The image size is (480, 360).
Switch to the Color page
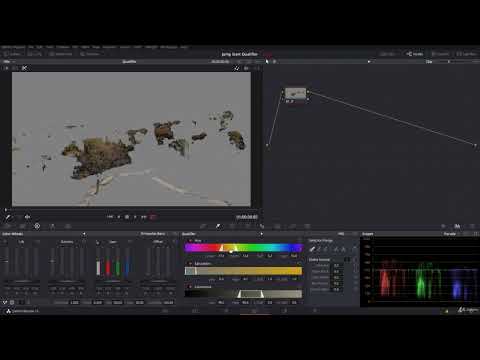click(x=254, y=311)
